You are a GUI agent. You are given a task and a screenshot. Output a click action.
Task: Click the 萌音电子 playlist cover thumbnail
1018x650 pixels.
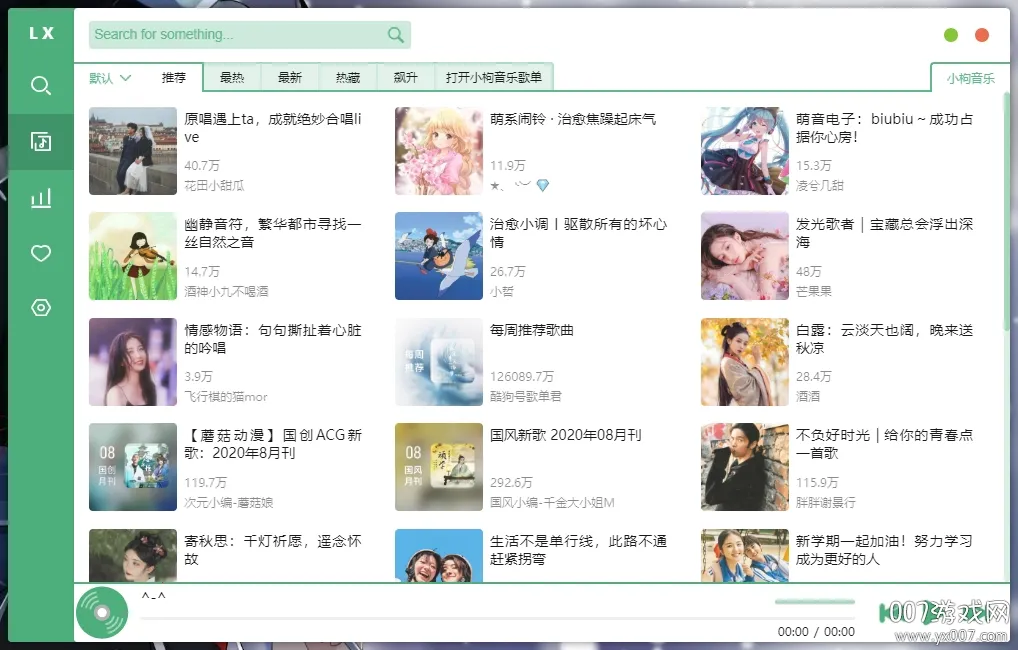[744, 151]
